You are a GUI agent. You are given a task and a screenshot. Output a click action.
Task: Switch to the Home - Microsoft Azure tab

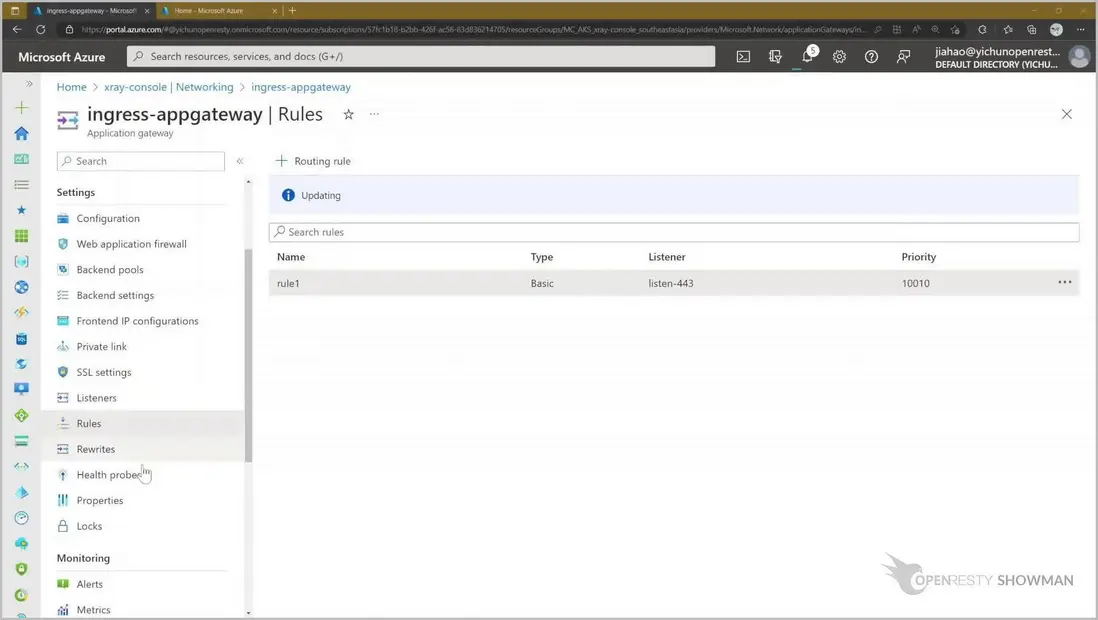(210, 11)
